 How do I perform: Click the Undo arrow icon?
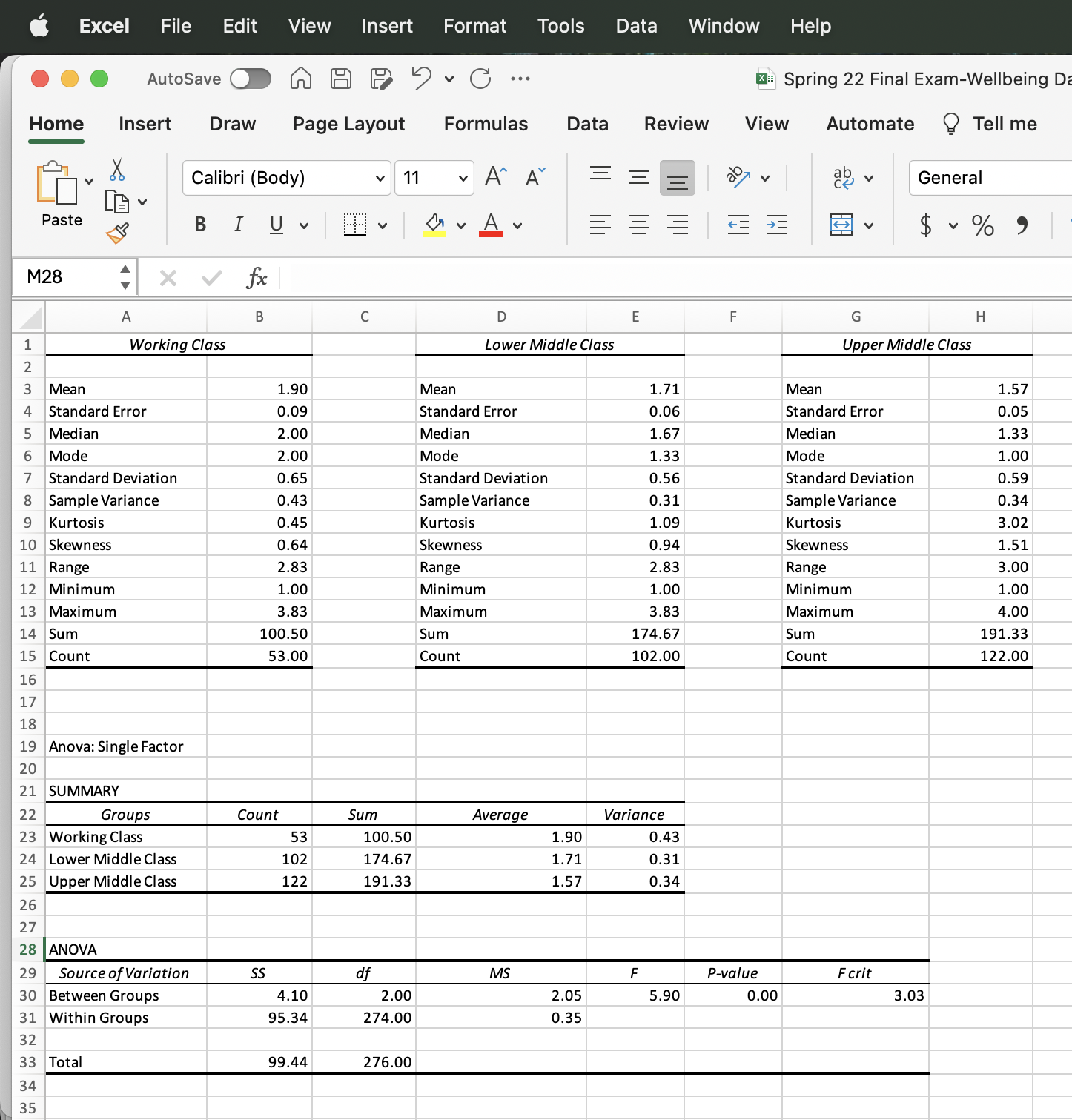pos(421,78)
